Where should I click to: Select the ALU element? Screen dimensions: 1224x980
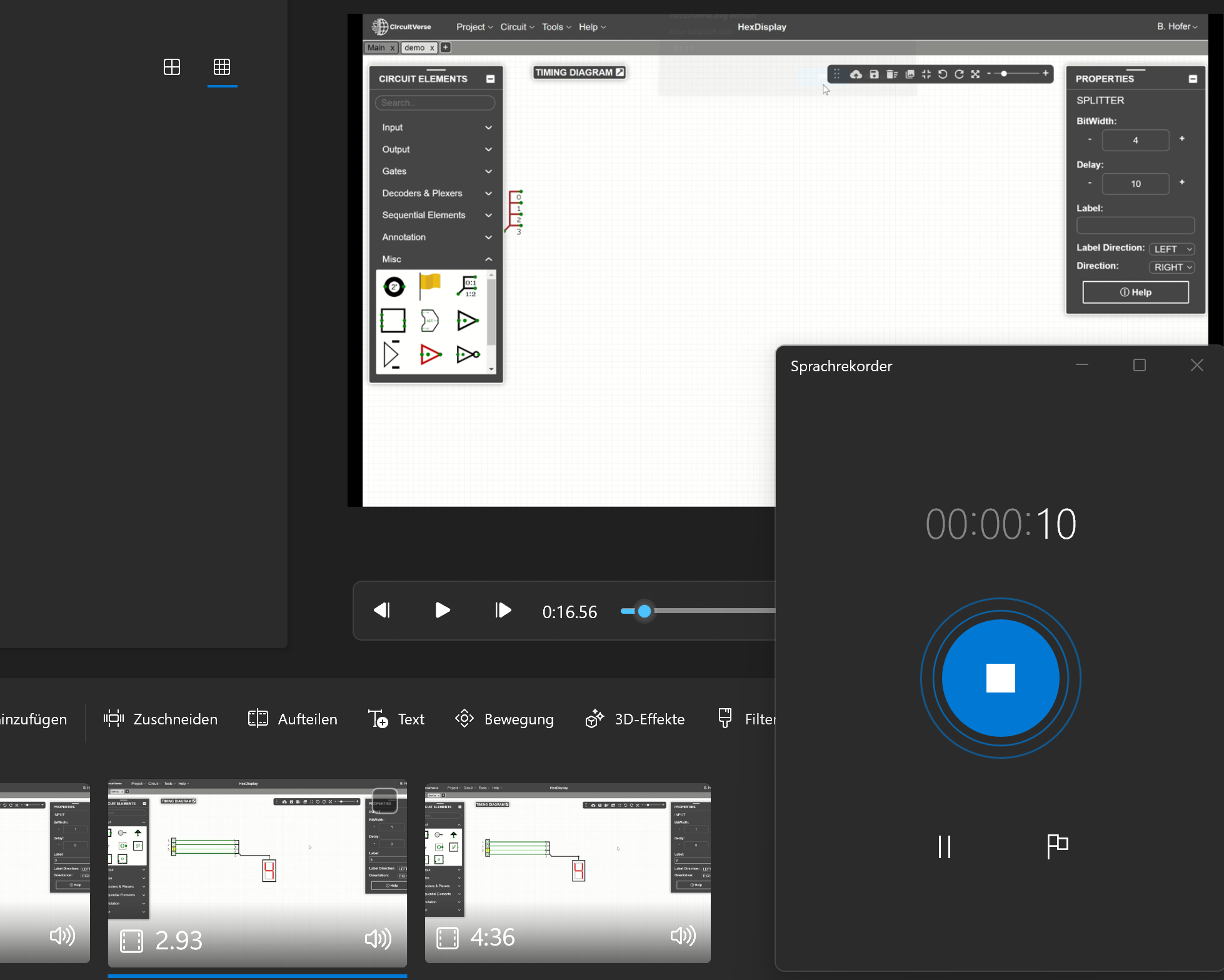(x=430, y=321)
